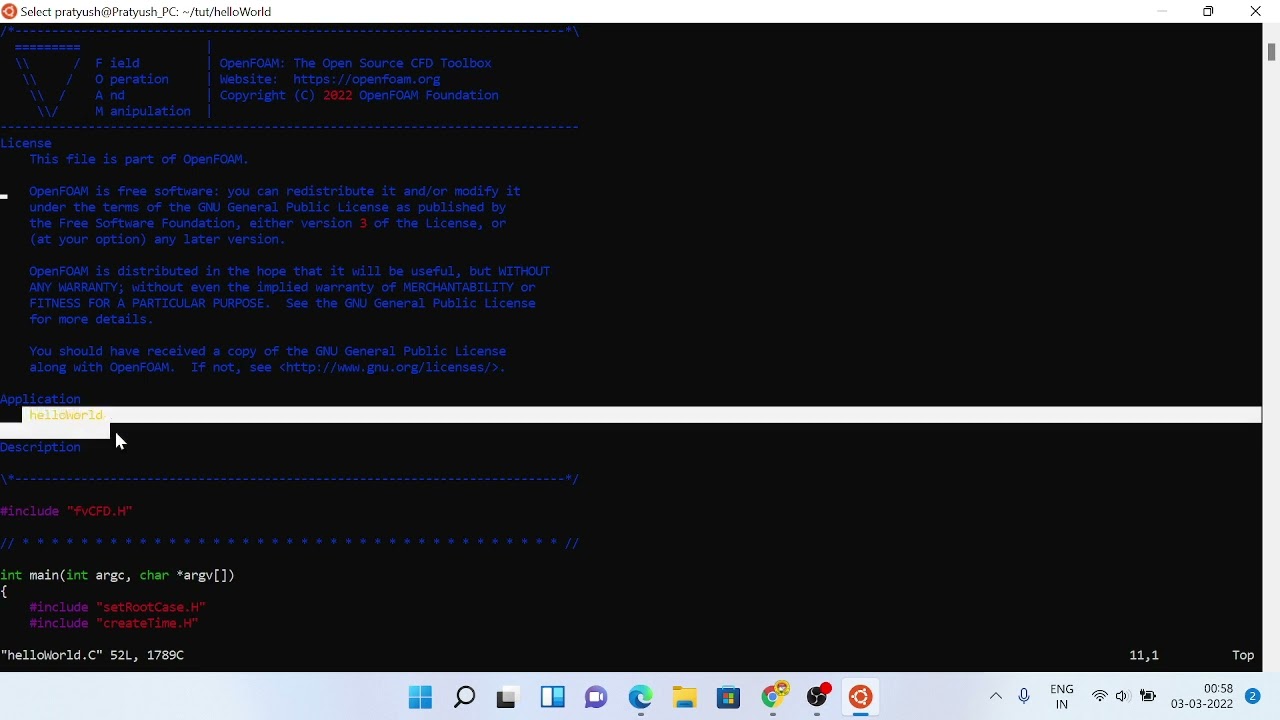Click Ubuntu icon in window title bar
This screenshot has width=1280, height=720.
click(10, 11)
